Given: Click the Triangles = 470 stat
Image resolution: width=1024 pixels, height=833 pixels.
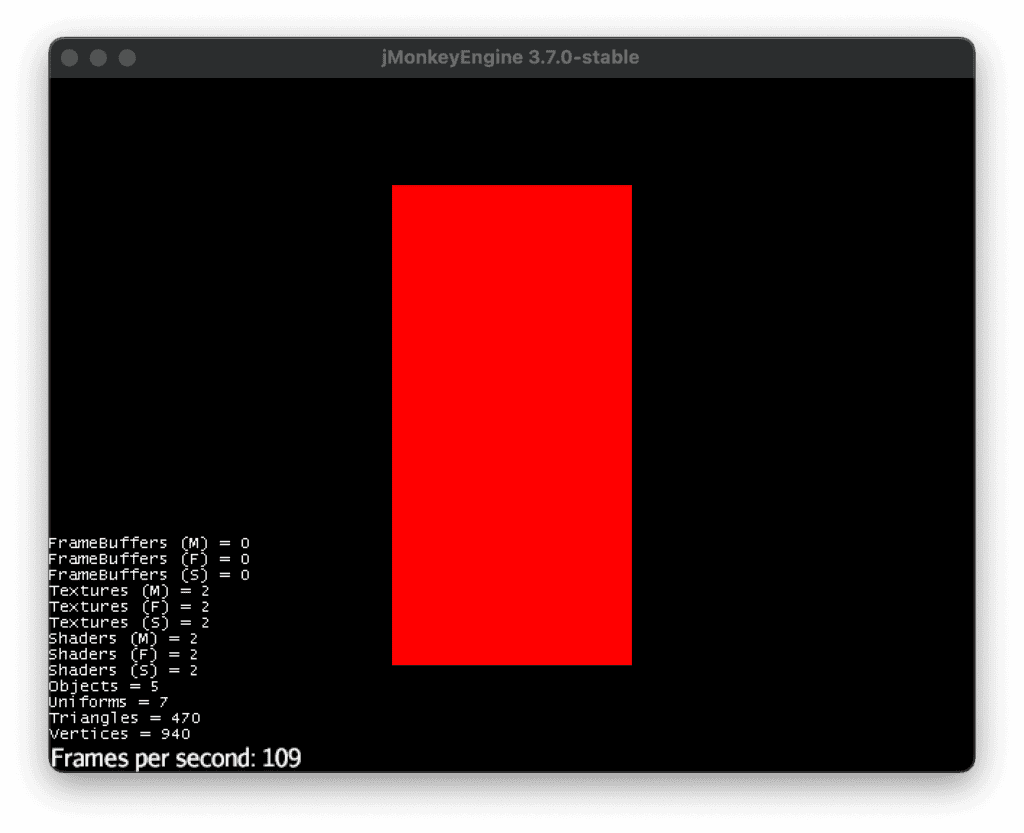Looking at the screenshot, I should coord(124,719).
